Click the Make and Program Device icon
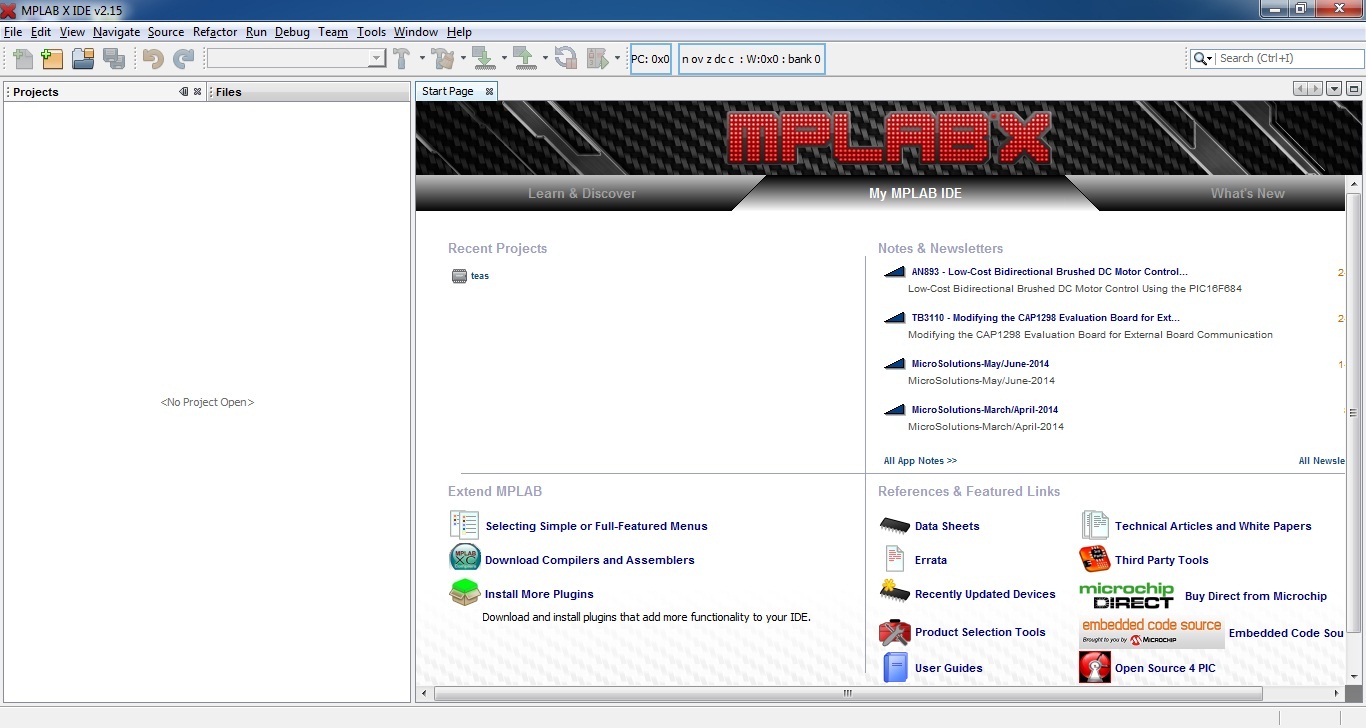Image resolution: width=1366 pixels, height=728 pixels. 483,59
